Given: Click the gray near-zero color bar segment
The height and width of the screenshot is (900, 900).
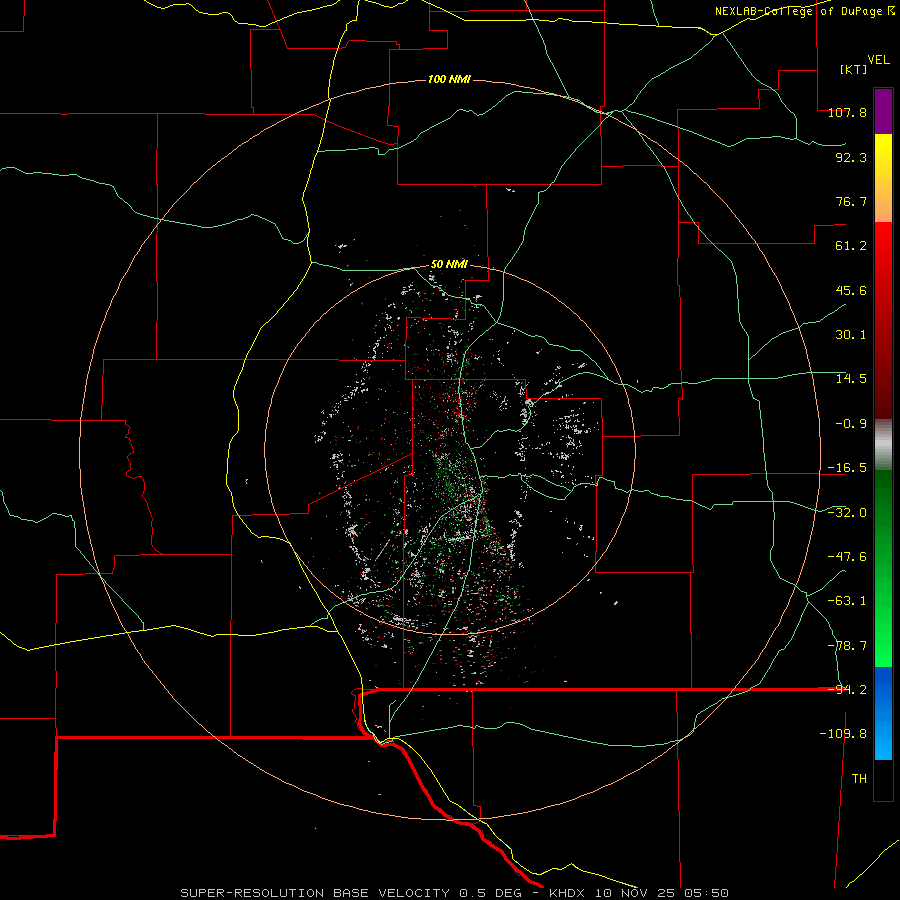Looking at the screenshot, I should point(883,445).
